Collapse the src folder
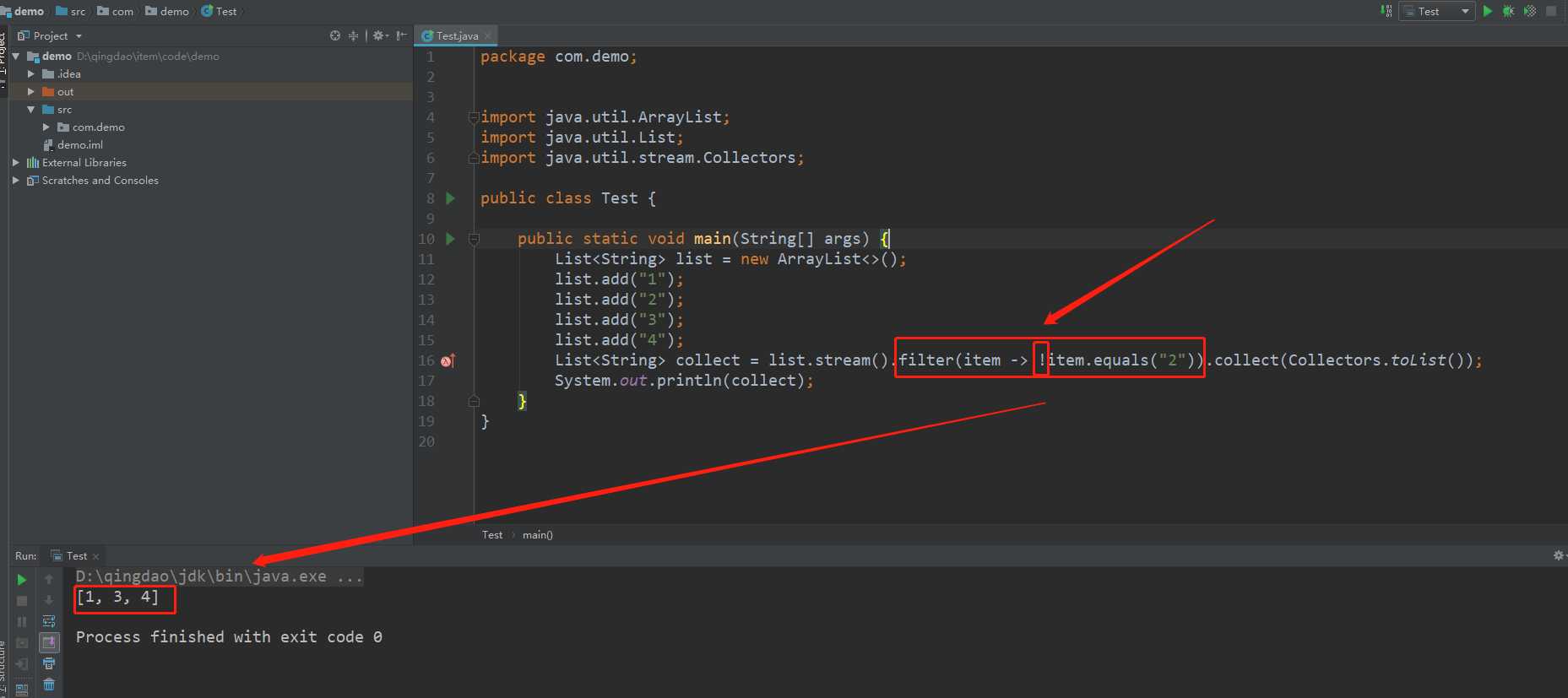This screenshot has height=698, width=1568. coord(31,110)
